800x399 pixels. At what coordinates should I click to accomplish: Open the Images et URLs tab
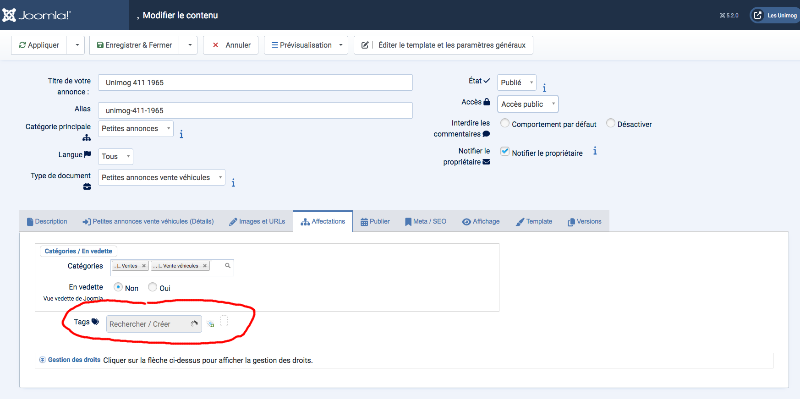coord(257,221)
